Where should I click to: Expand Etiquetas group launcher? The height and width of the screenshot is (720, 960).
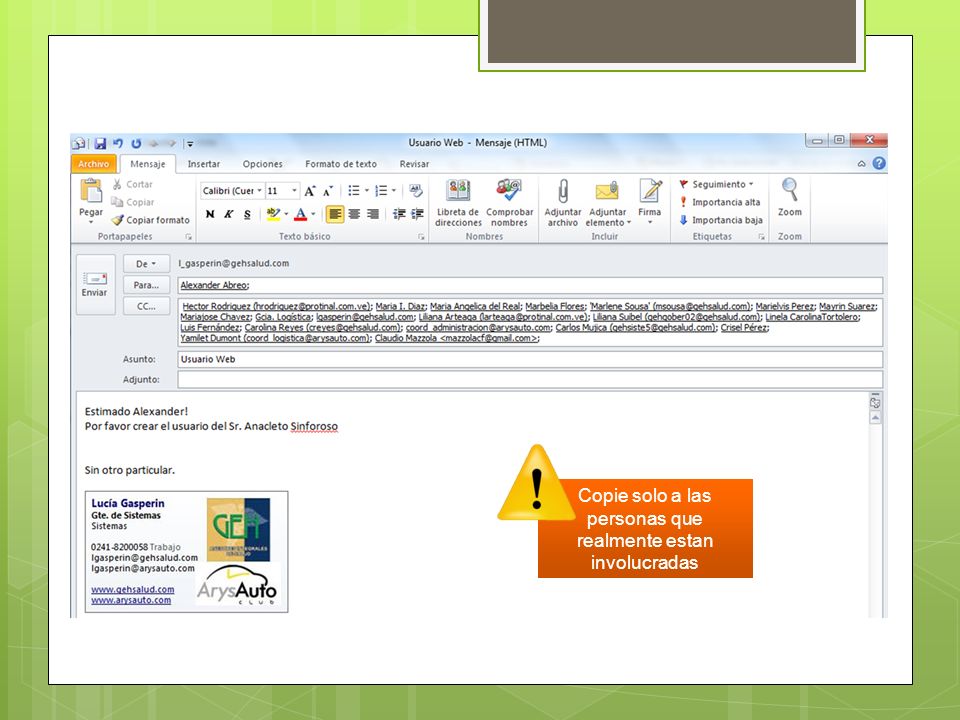761,236
